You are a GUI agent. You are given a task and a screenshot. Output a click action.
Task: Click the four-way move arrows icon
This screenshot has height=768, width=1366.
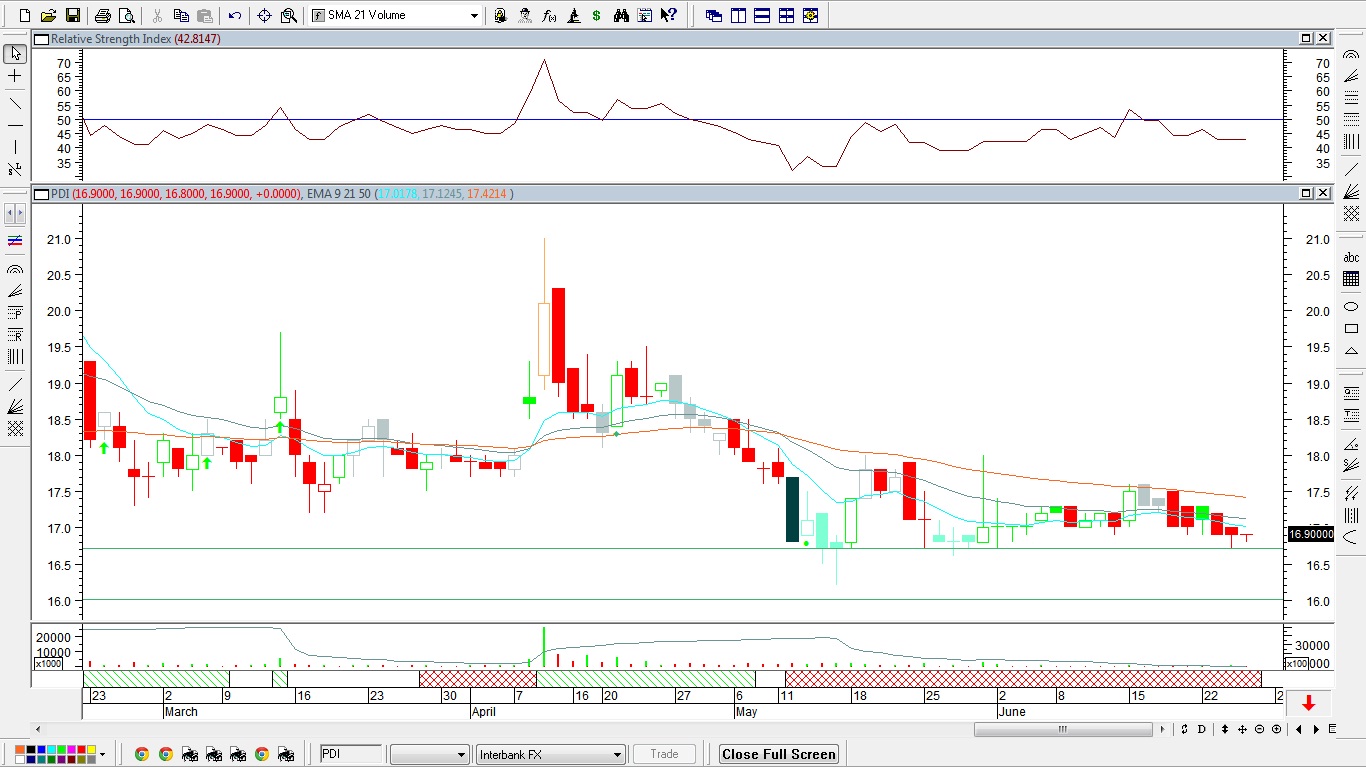click(1244, 729)
